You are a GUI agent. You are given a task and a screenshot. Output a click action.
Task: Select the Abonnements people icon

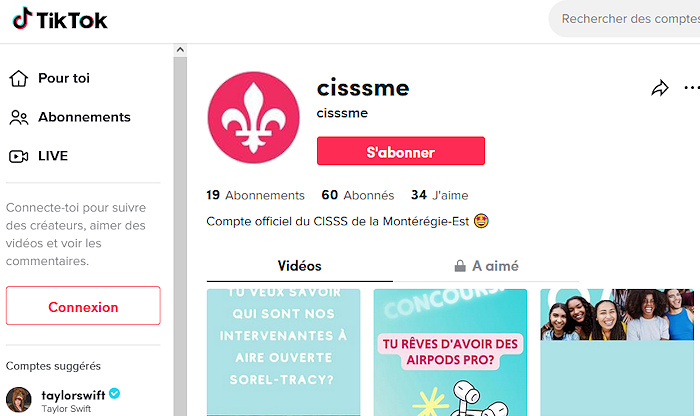coord(19,117)
